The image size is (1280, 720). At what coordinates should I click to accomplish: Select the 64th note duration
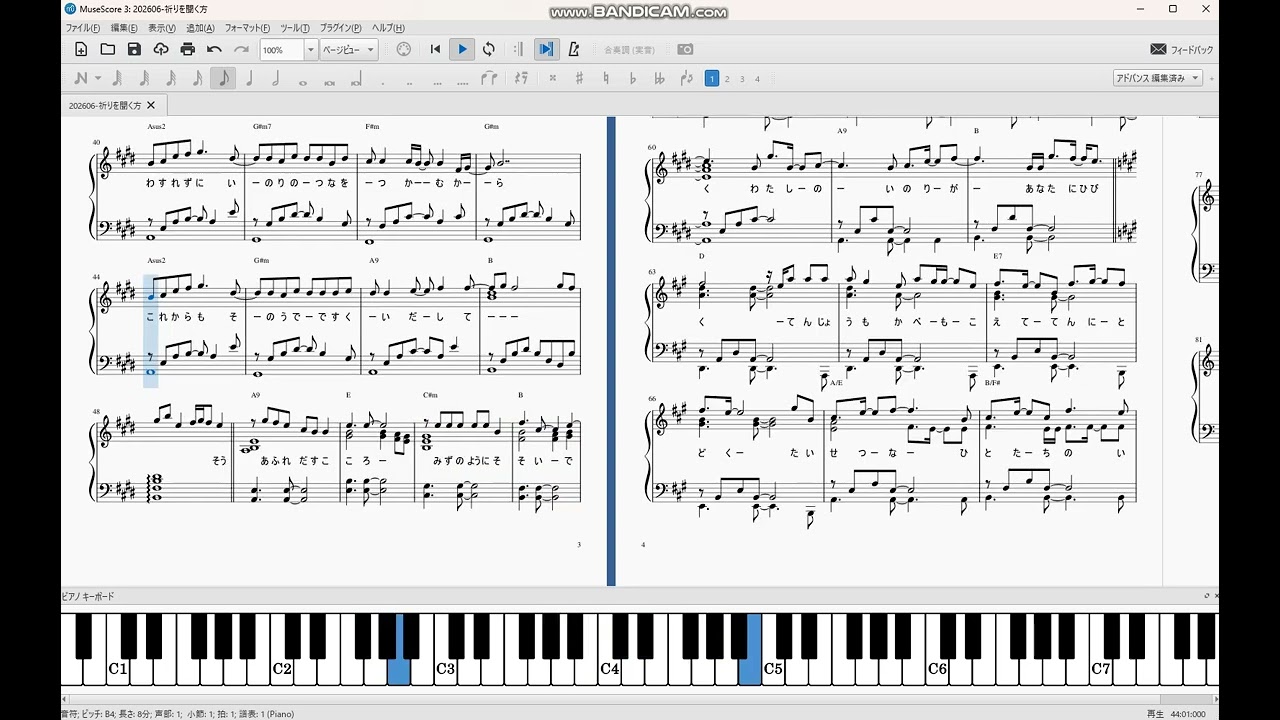[144, 78]
